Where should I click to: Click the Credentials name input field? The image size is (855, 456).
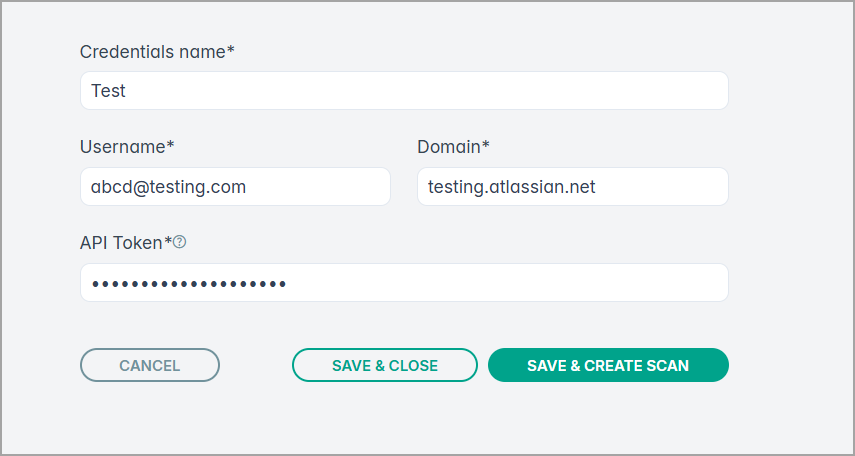click(404, 91)
